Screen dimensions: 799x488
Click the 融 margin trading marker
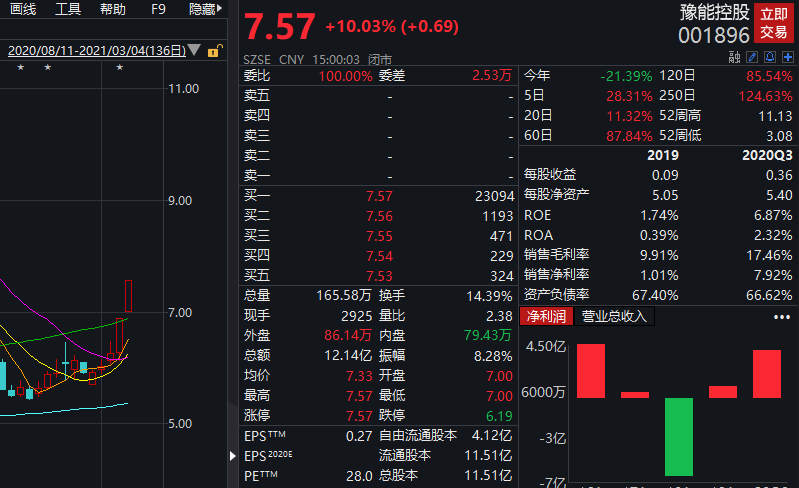click(734, 57)
